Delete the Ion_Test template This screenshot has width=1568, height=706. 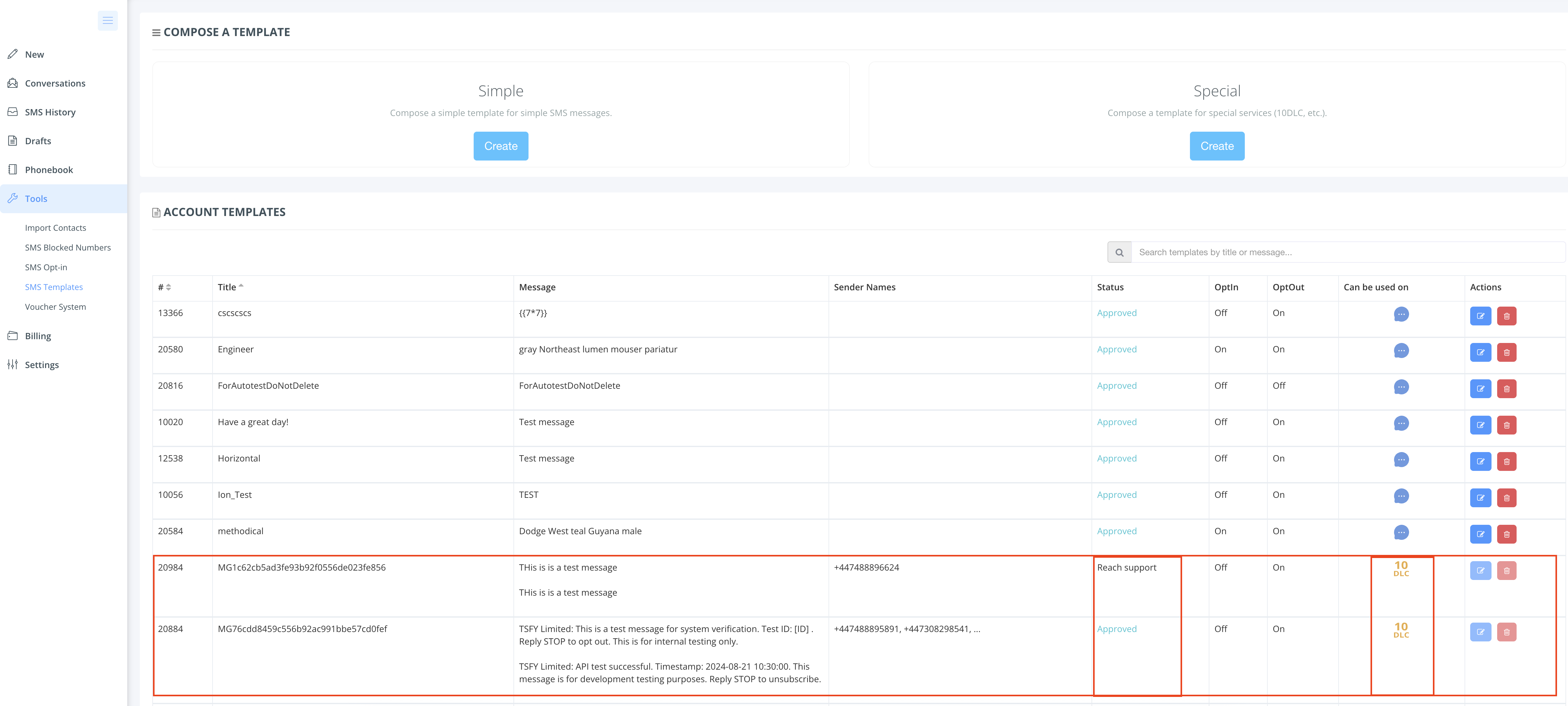[1507, 498]
